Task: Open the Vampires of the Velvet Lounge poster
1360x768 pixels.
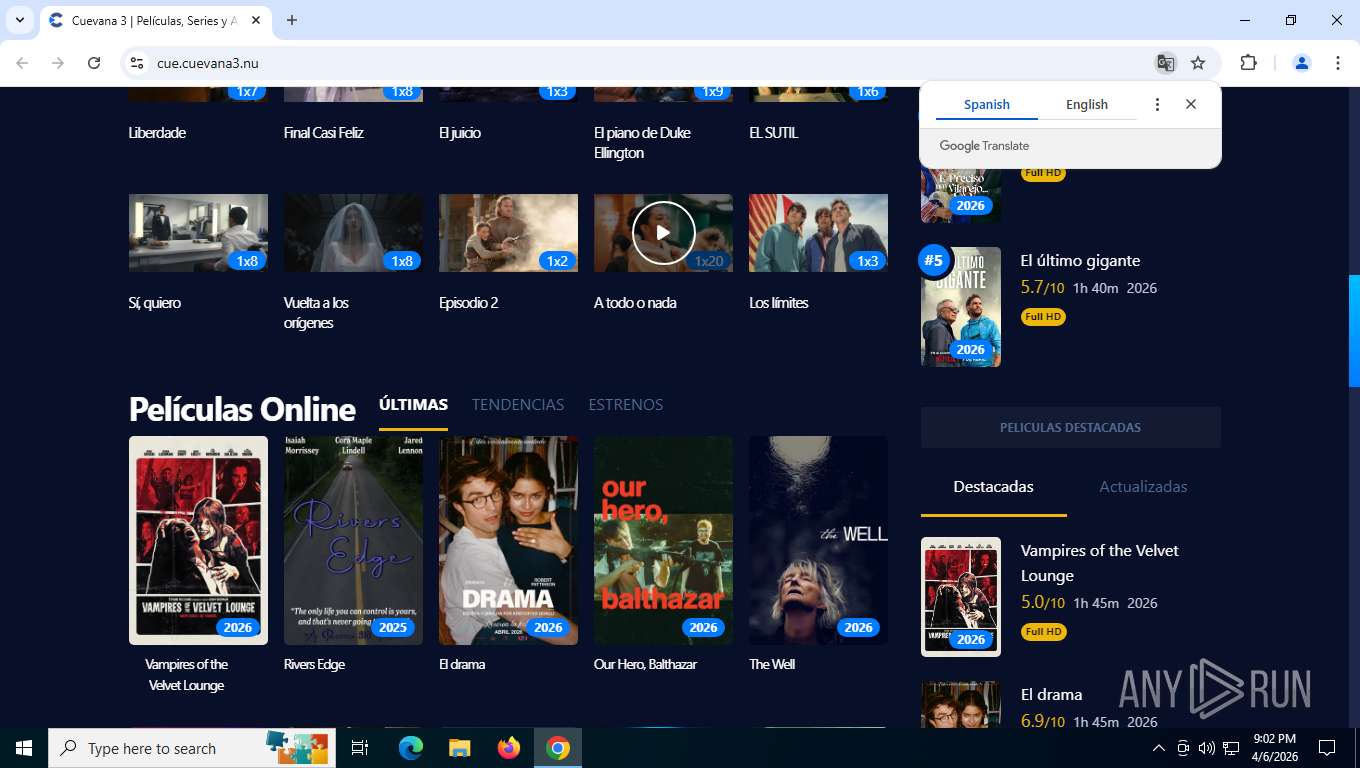Action: point(198,540)
